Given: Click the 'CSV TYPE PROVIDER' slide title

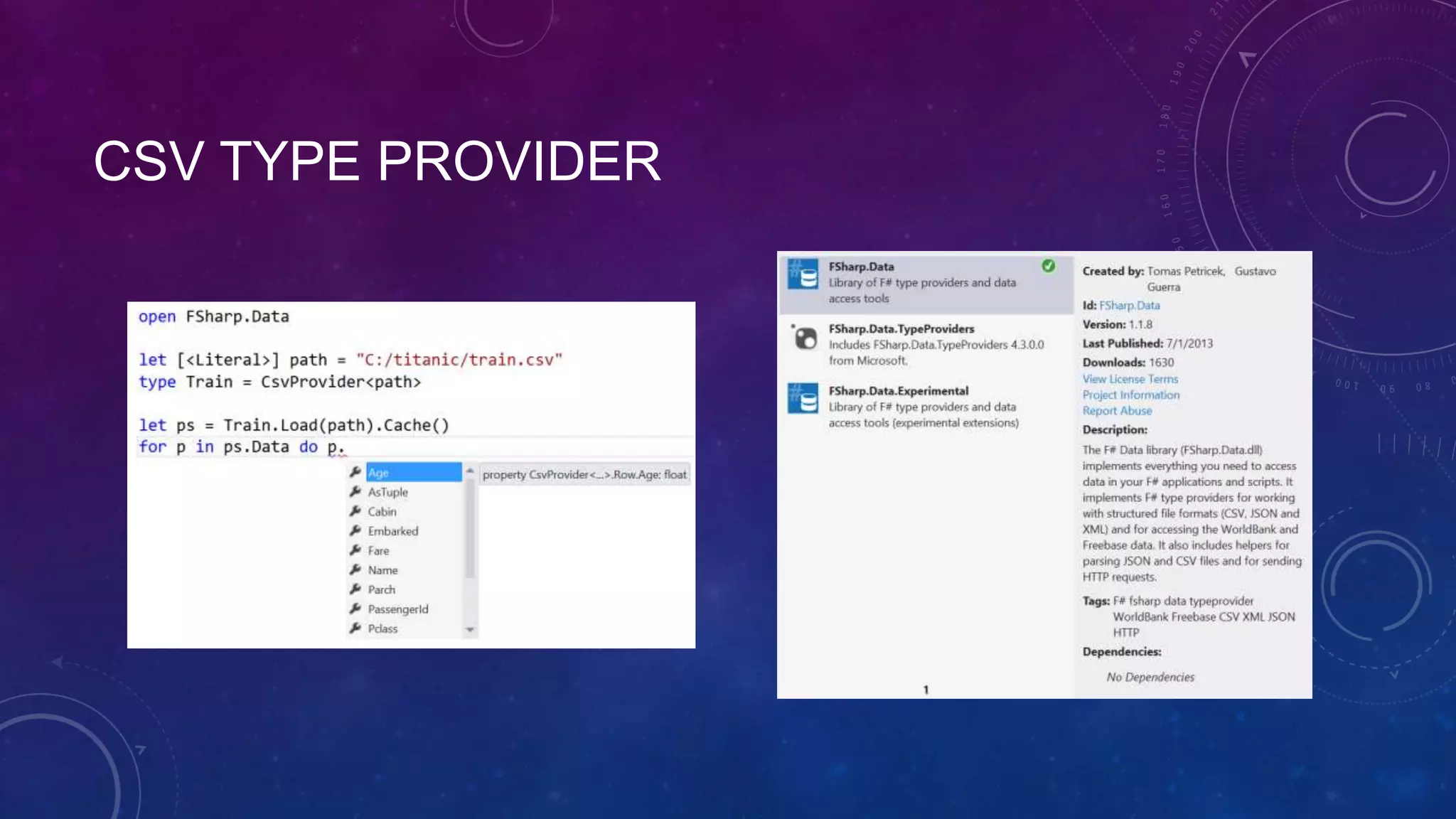Looking at the screenshot, I should [x=378, y=161].
